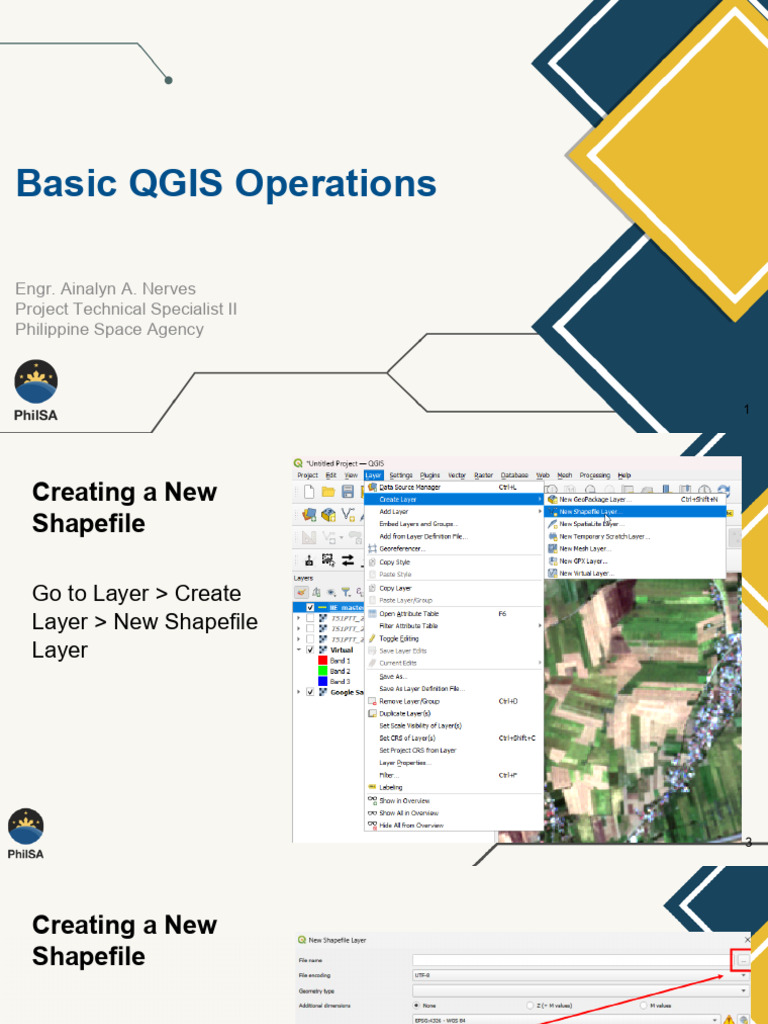Click the Filter Legend funnel icon
The width and height of the screenshot is (768, 1024).
[346, 592]
